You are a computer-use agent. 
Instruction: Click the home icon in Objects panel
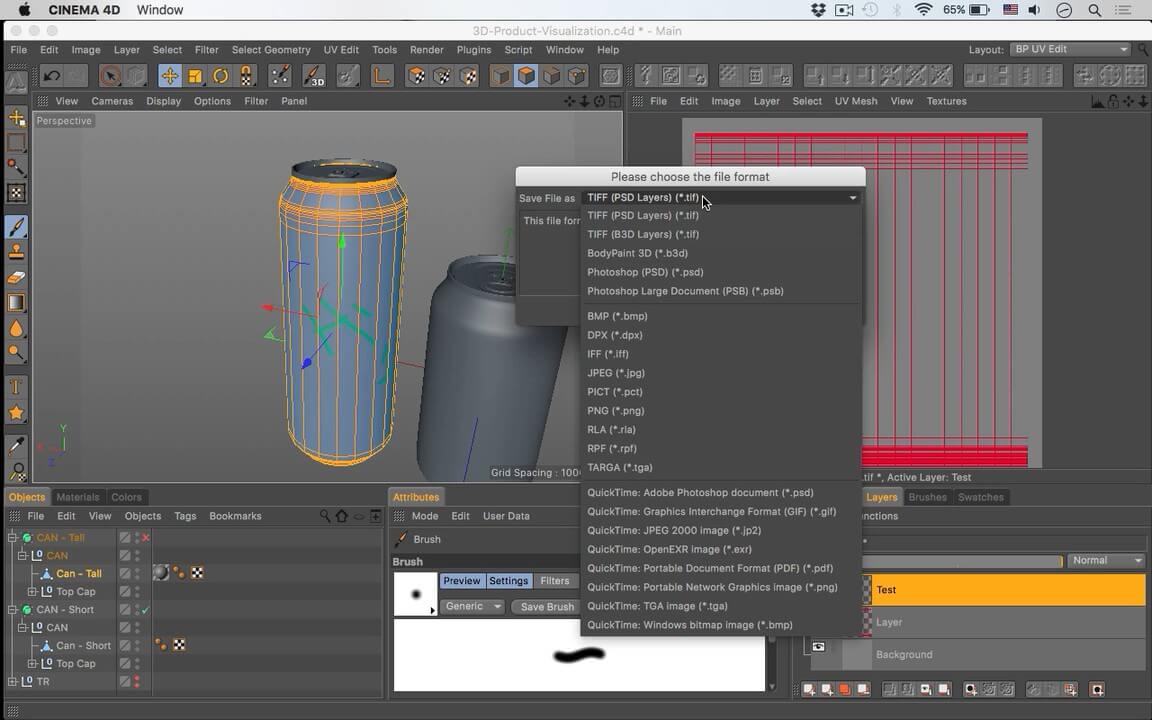tap(341, 516)
